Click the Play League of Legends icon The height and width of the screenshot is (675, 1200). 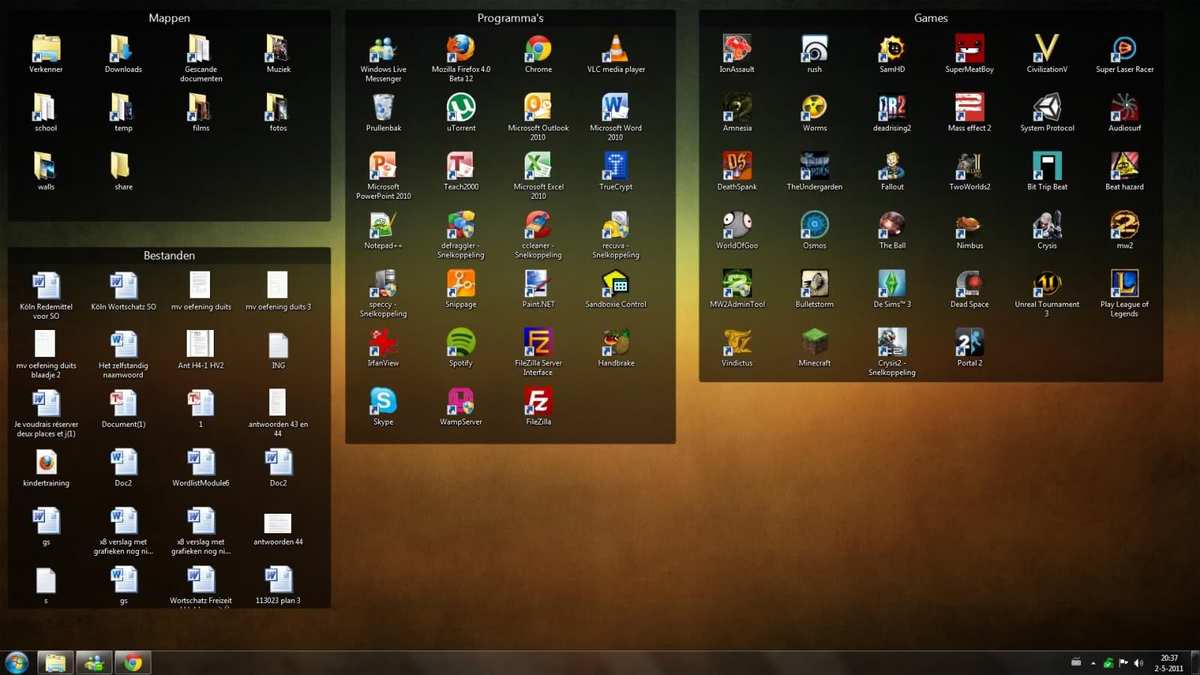pyautogui.click(x=1124, y=284)
